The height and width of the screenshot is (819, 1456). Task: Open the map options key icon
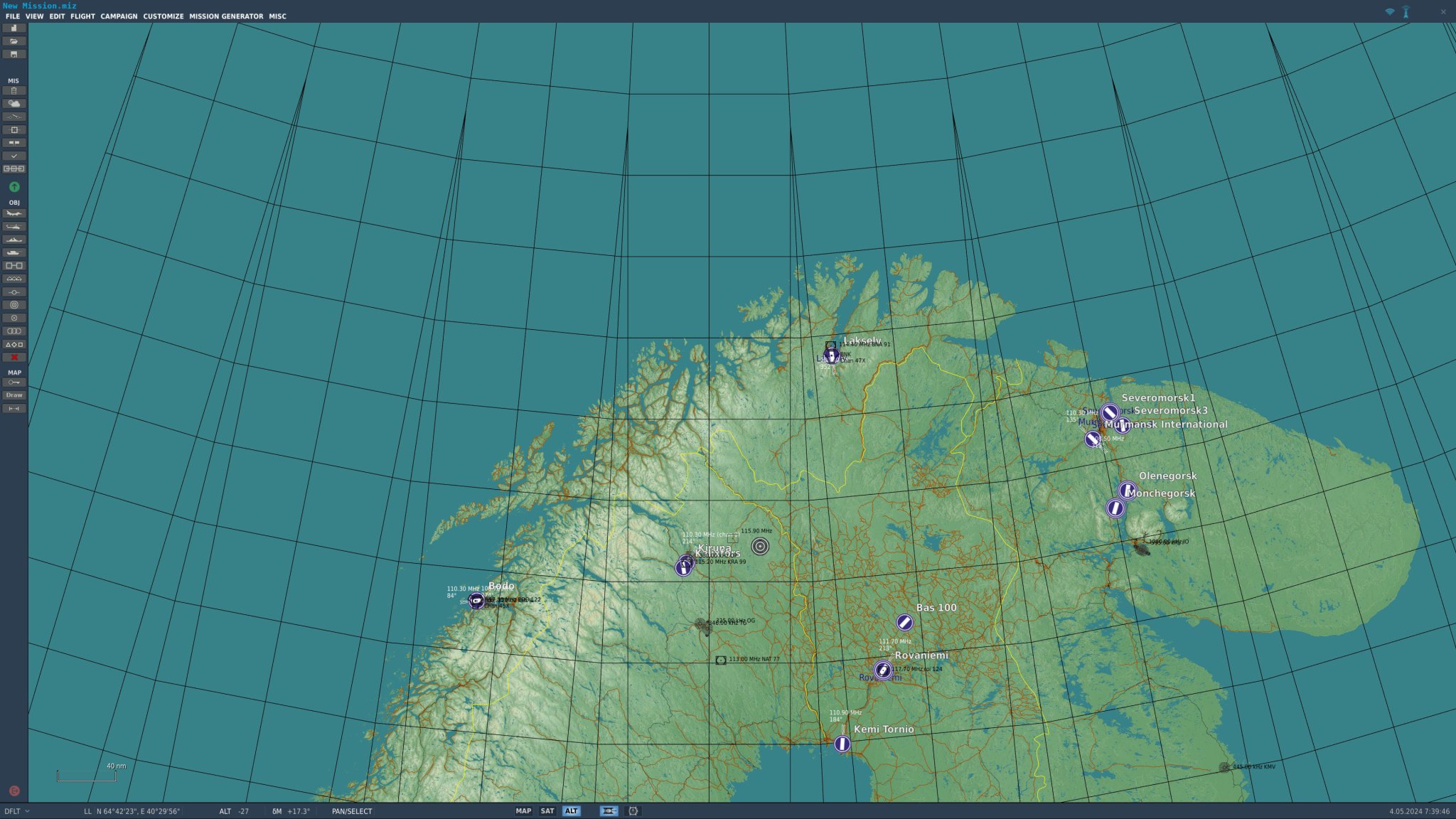14,382
